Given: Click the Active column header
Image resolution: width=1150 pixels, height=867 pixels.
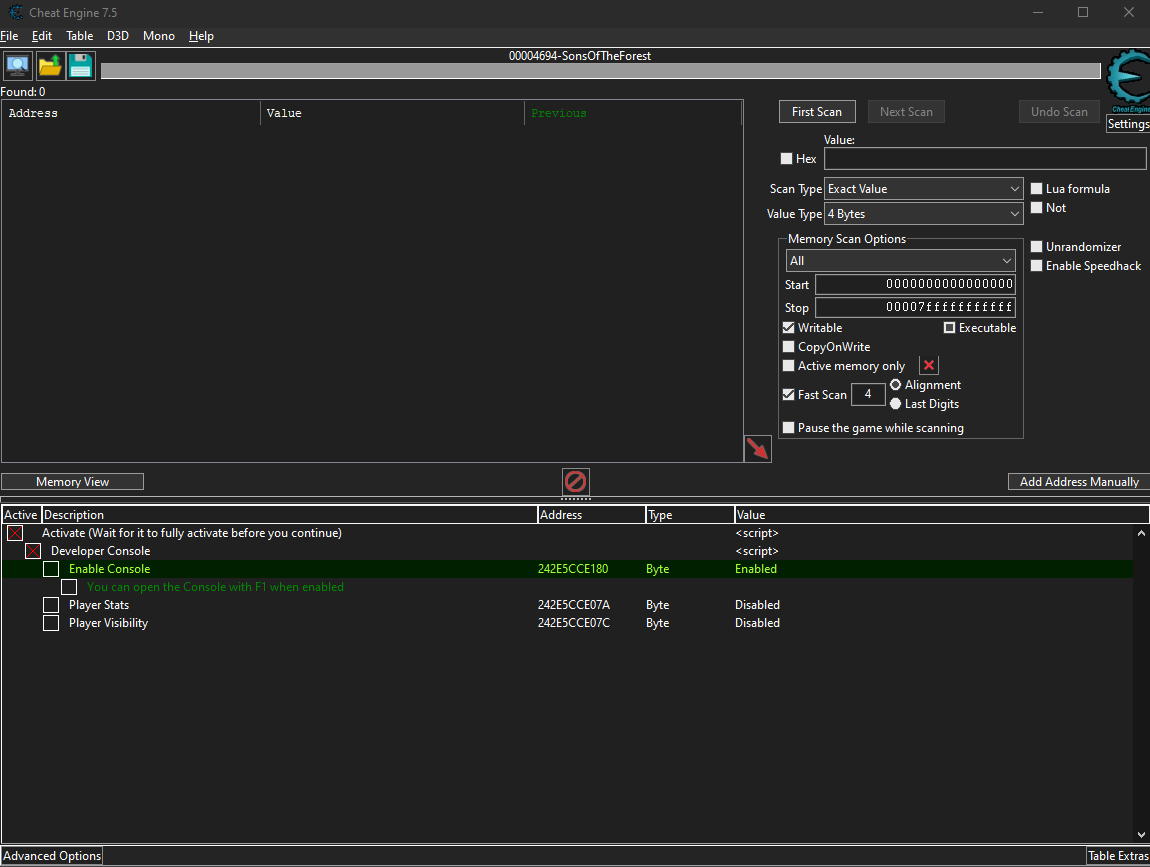Looking at the screenshot, I should (21, 515).
